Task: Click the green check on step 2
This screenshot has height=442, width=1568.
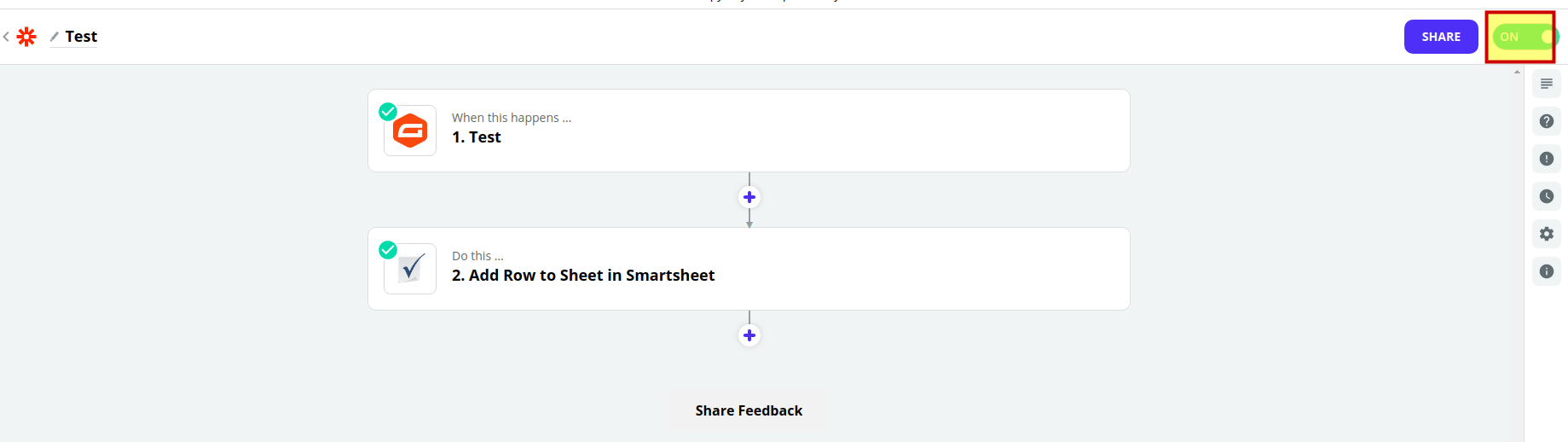Action: click(388, 250)
